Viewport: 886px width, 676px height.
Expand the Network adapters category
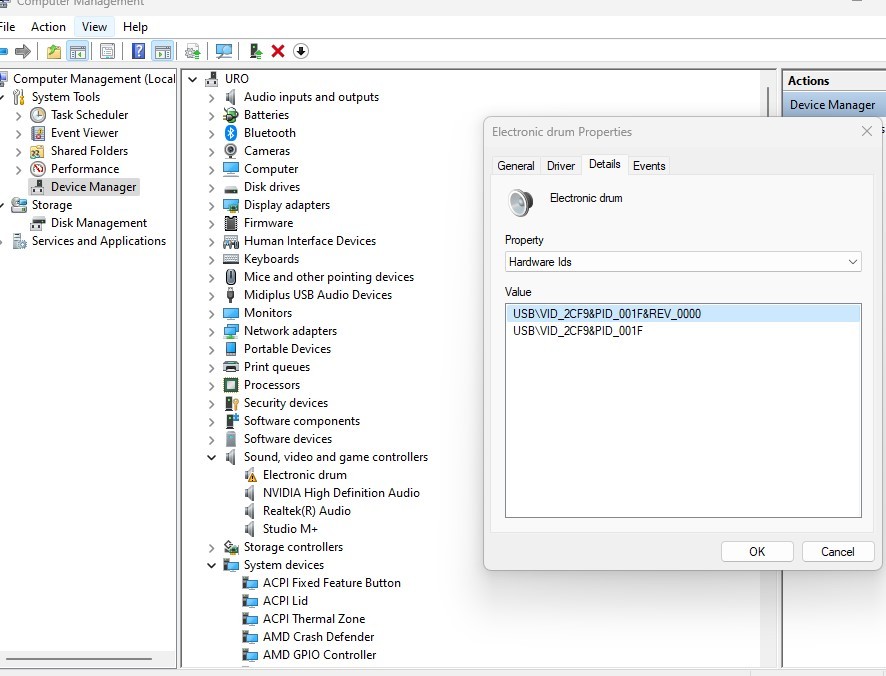pos(211,332)
